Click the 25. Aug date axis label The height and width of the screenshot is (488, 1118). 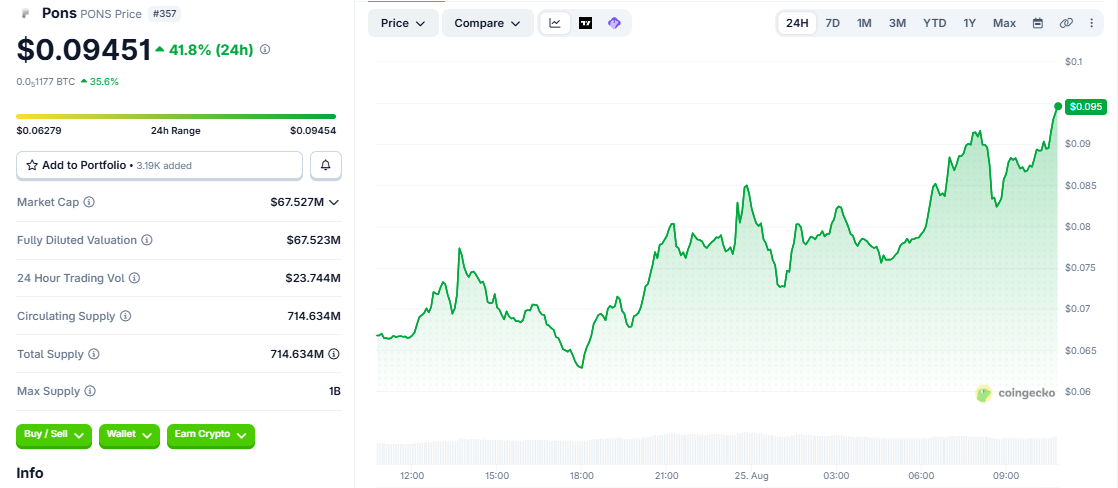(x=751, y=475)
